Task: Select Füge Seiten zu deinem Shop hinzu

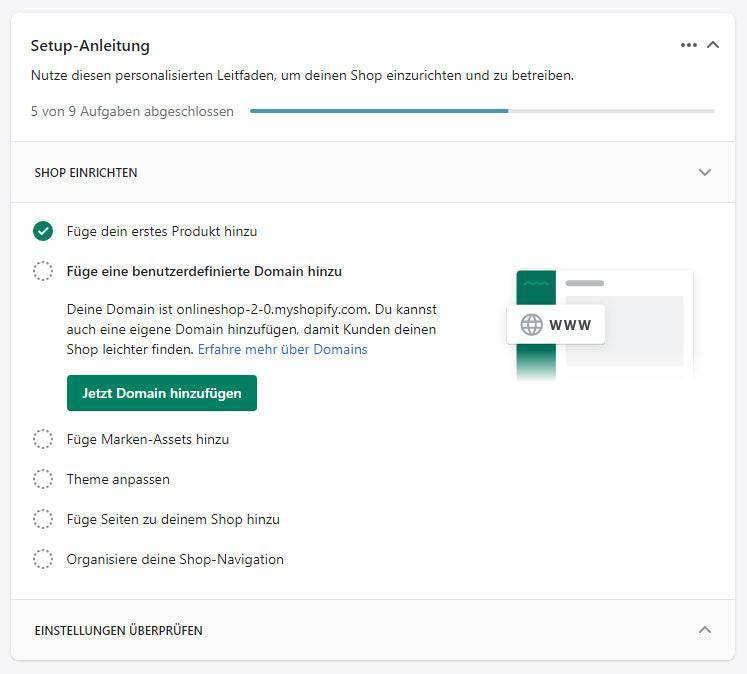Action: click(173, 519)
